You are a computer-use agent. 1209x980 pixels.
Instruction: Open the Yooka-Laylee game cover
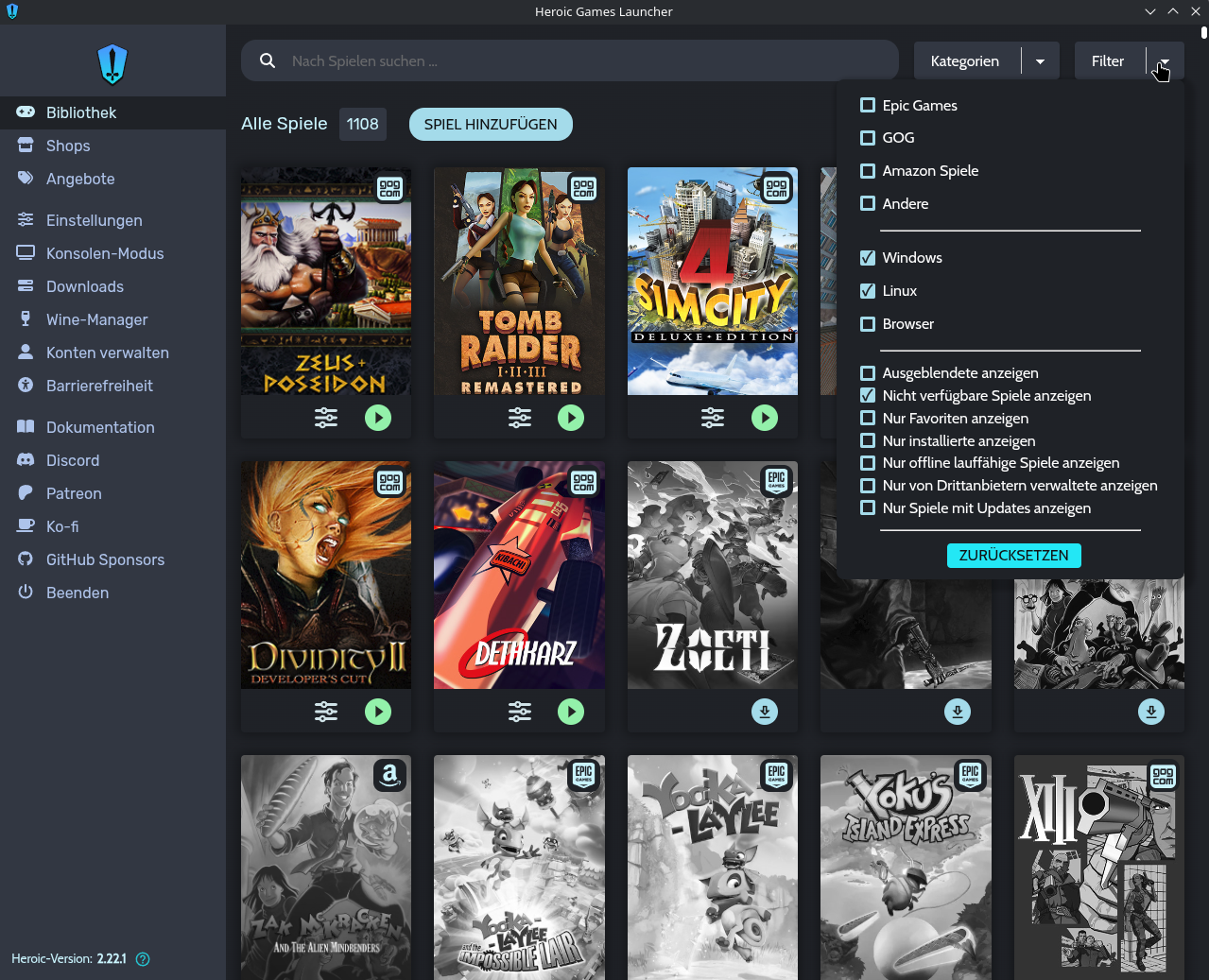click(x=713, y=868)
